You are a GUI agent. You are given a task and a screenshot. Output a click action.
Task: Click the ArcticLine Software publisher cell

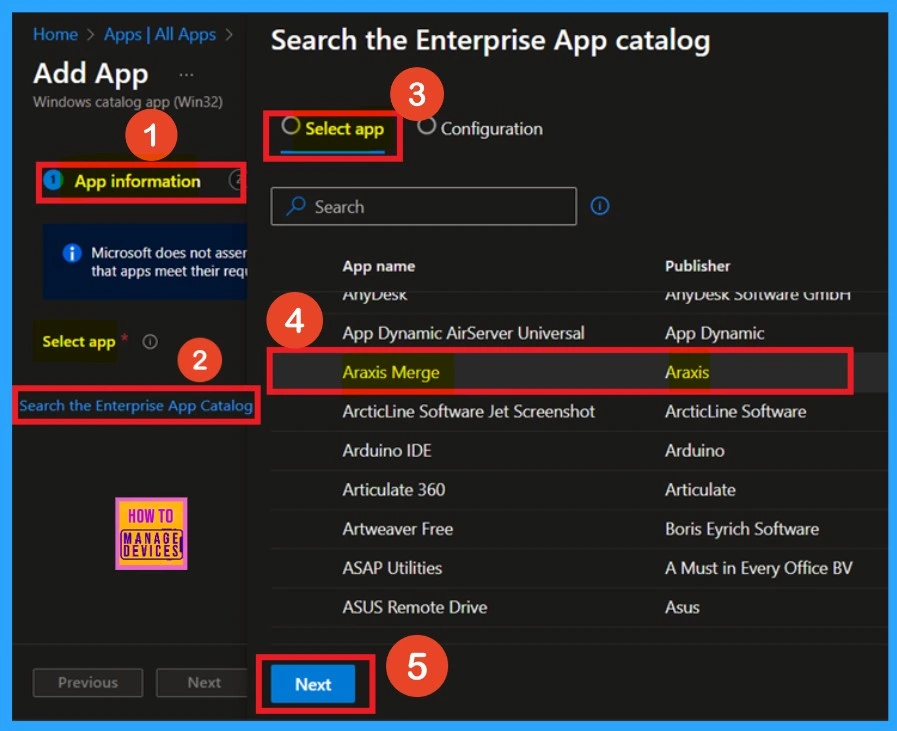coord(736,412)
